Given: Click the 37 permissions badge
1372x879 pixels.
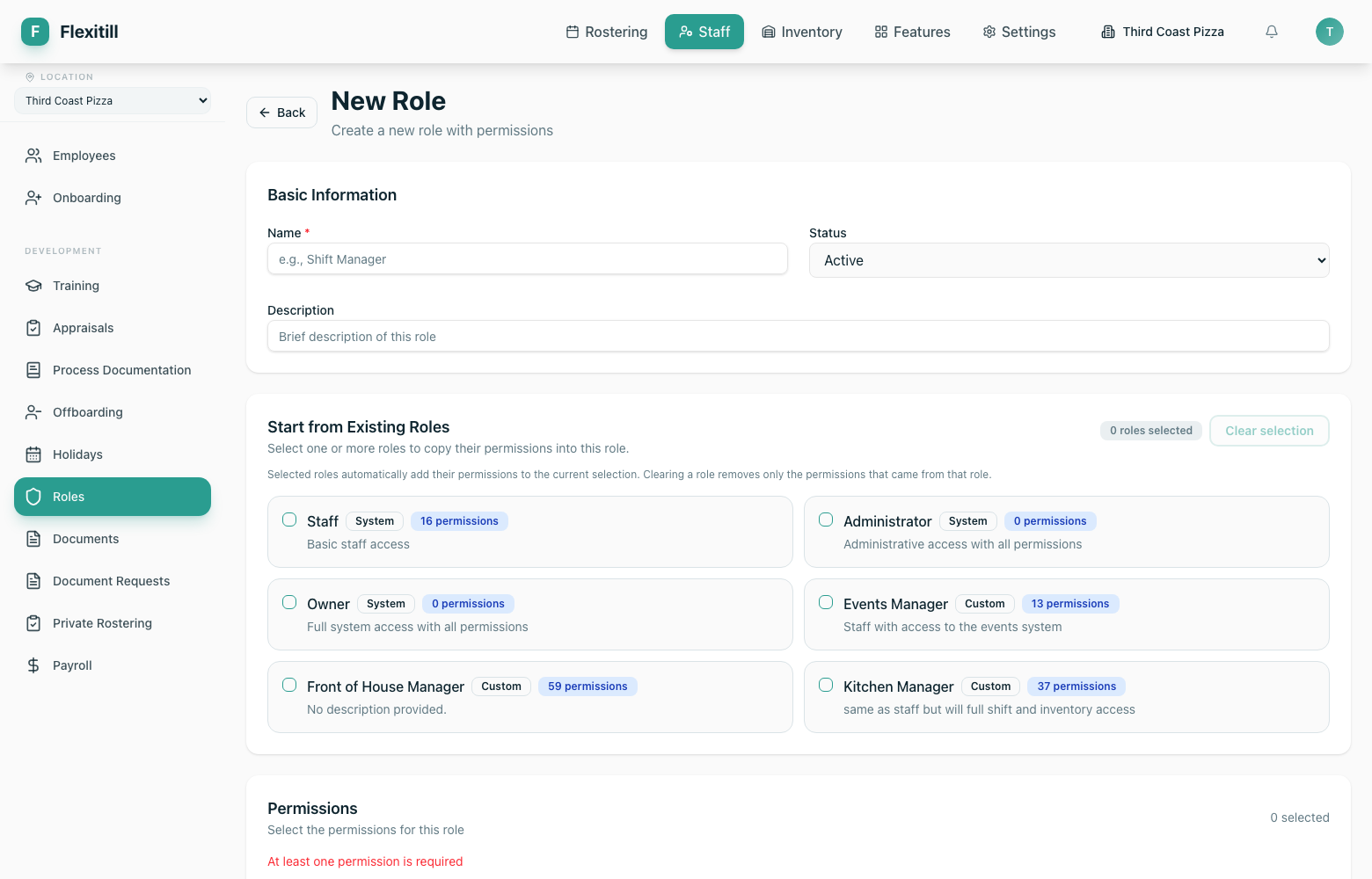Looking at the screenshot, I should (x=1076, y=686).
